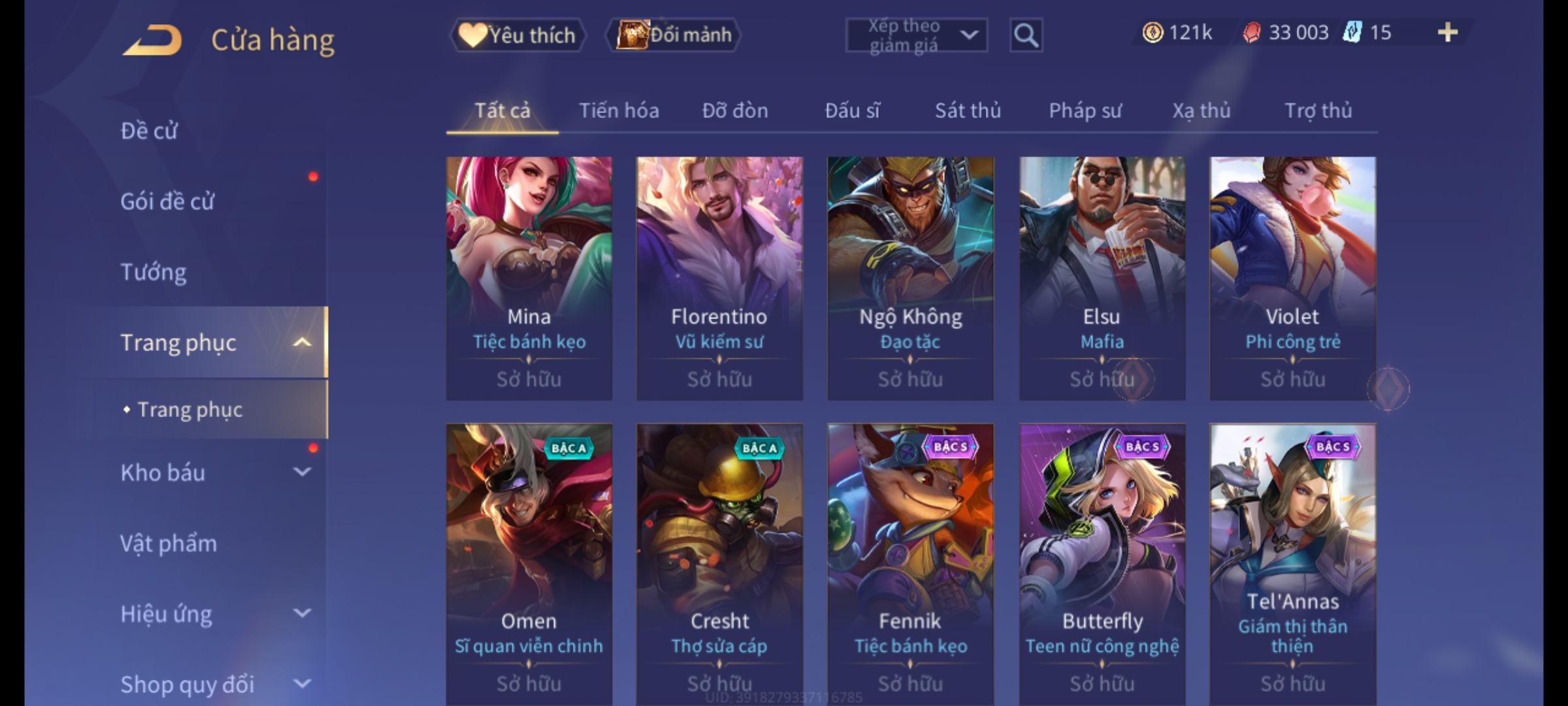Open Gói đề cử in sidebar
This screenshot has width=1568, height=706.
(167, 201)
